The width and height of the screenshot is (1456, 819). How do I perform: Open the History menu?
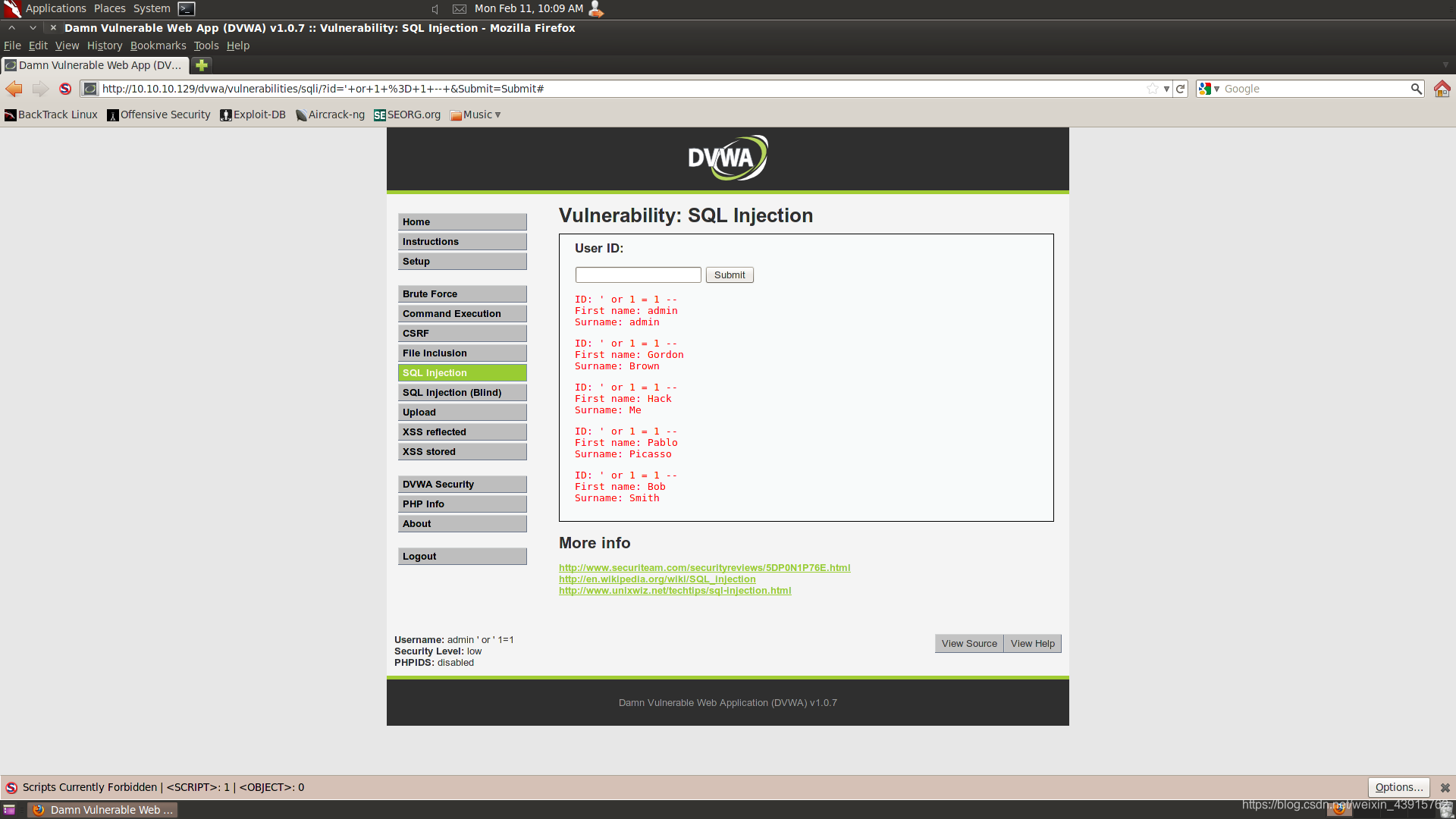tap(105, 45)
